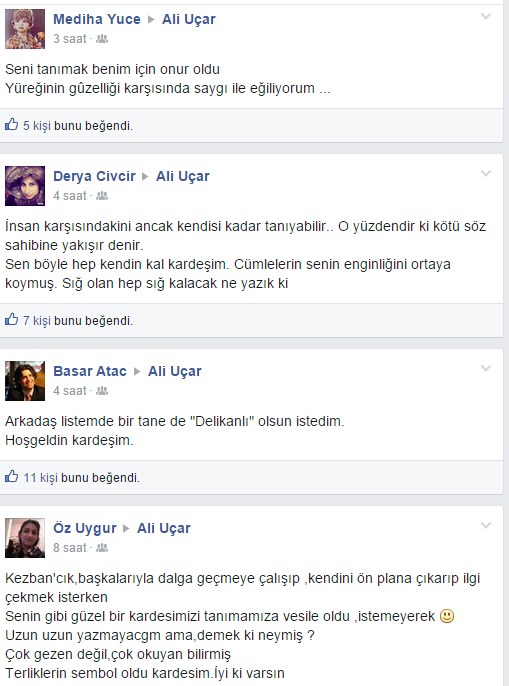Click audience friends icon beside 3 saat
The width and height of the screenshot is (509, 686).
tap(102, 39)
